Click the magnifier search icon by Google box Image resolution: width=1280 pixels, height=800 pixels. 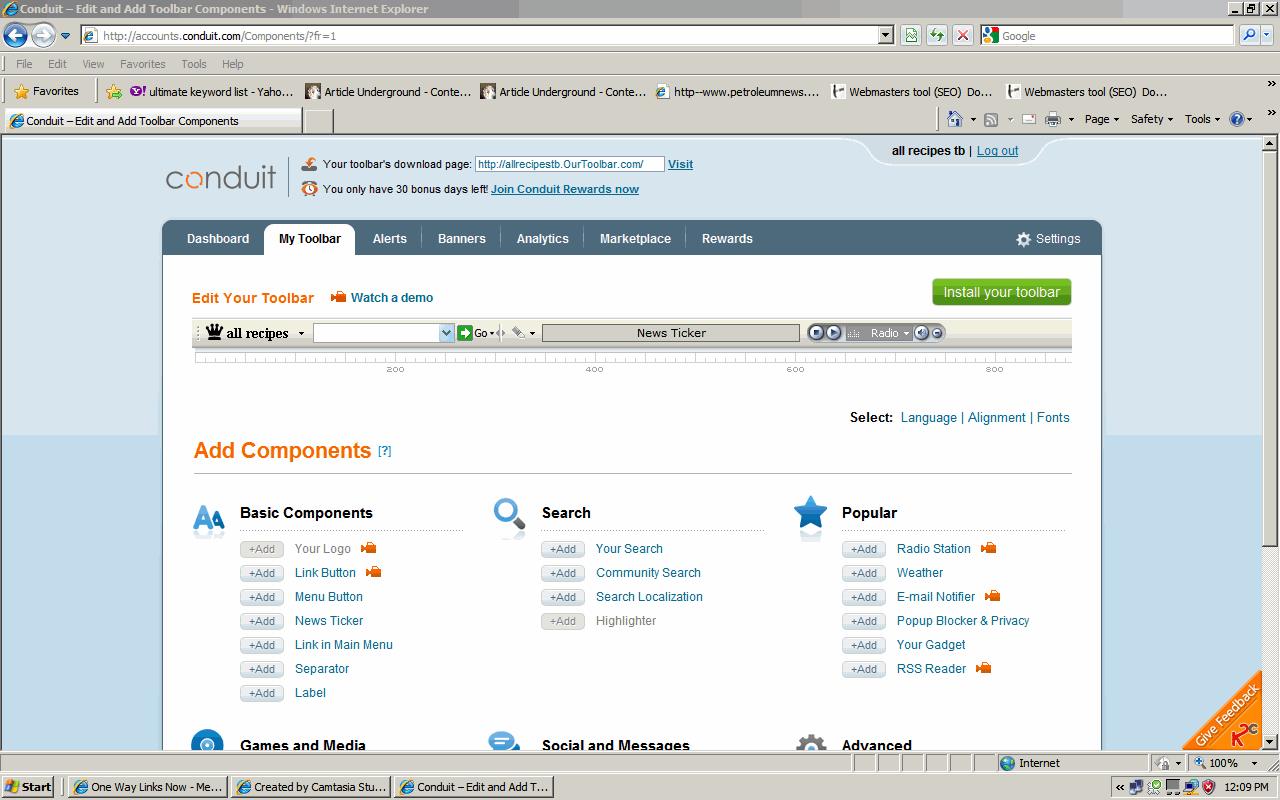click(1249, 36)
